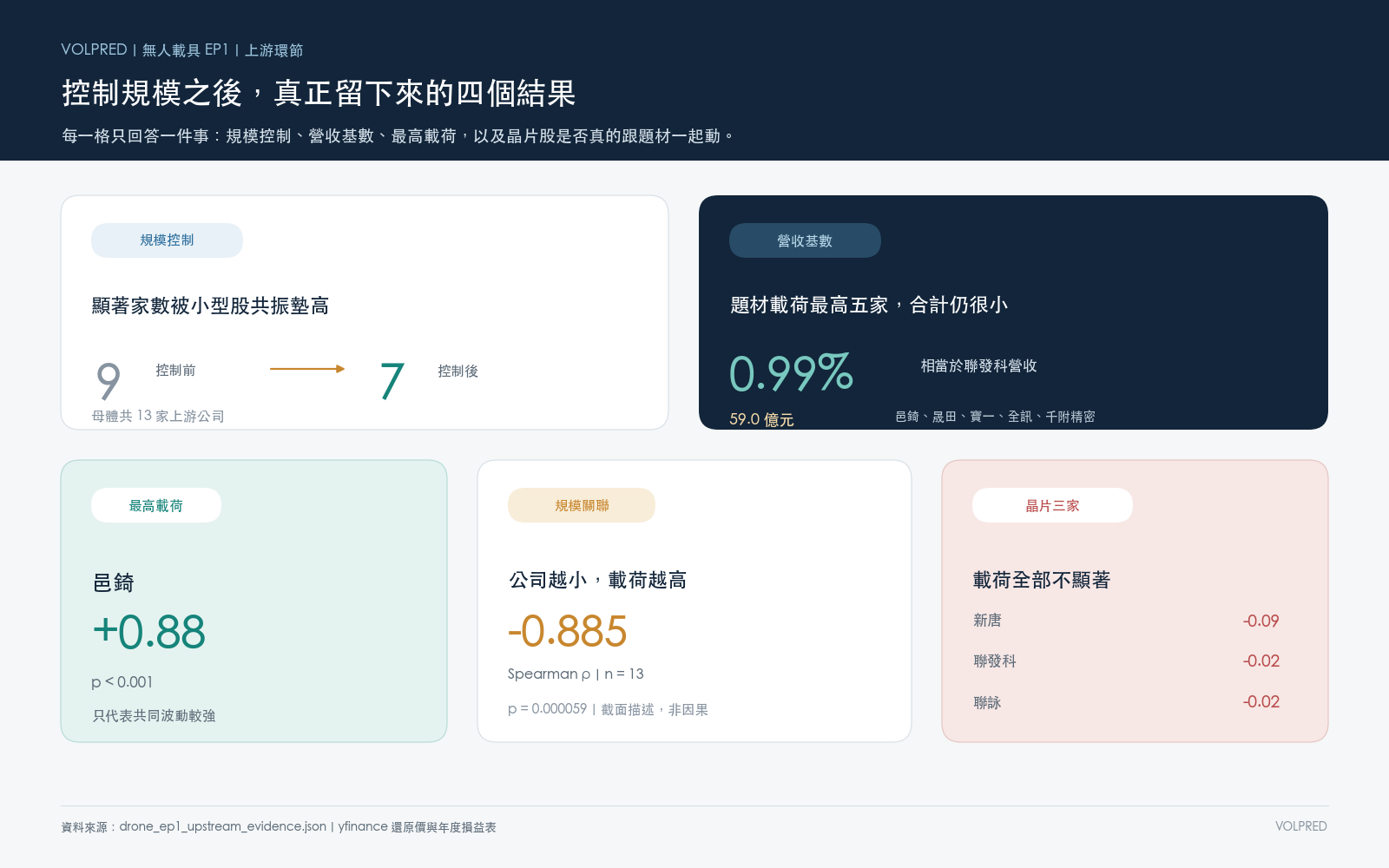
Task: Click the 控制後 label
Action: coord(458,371)
